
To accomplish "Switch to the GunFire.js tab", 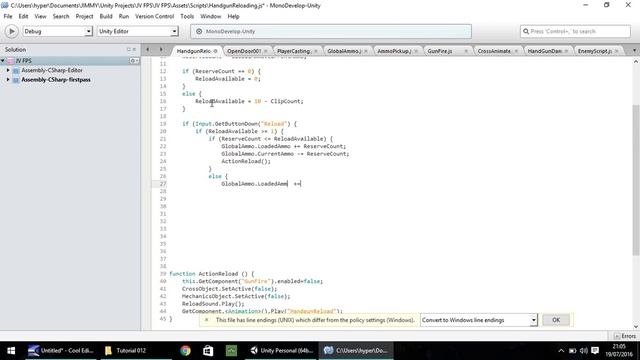I will [440, 51].
